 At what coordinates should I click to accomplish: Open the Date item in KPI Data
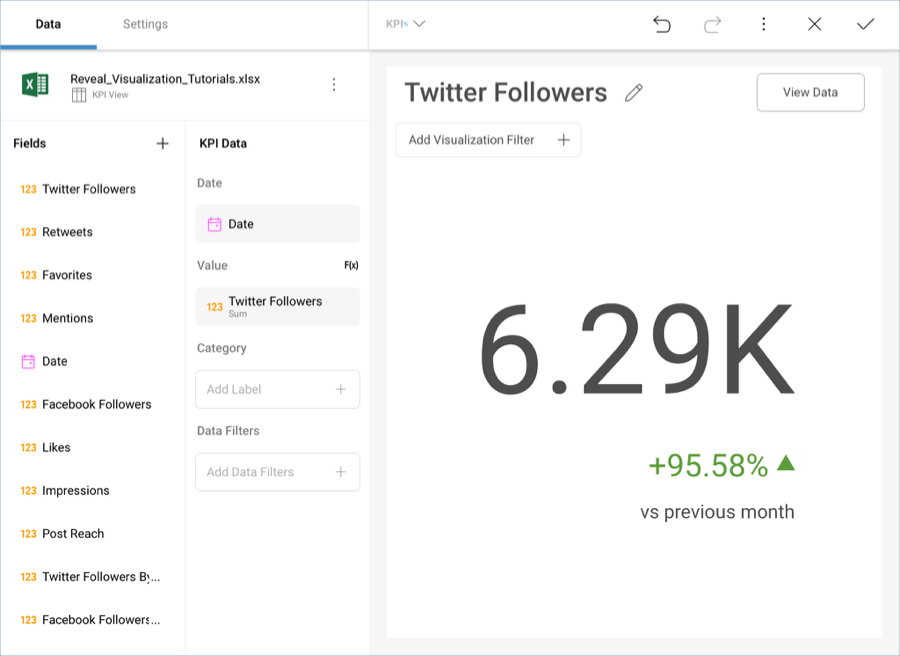point(277,224)
